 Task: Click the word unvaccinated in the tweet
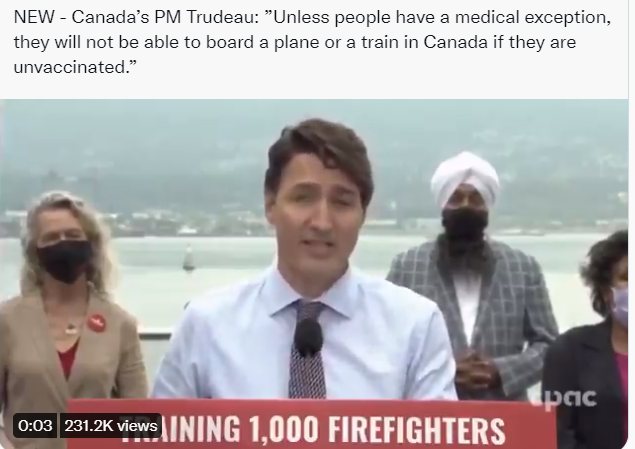click(70, 67)
